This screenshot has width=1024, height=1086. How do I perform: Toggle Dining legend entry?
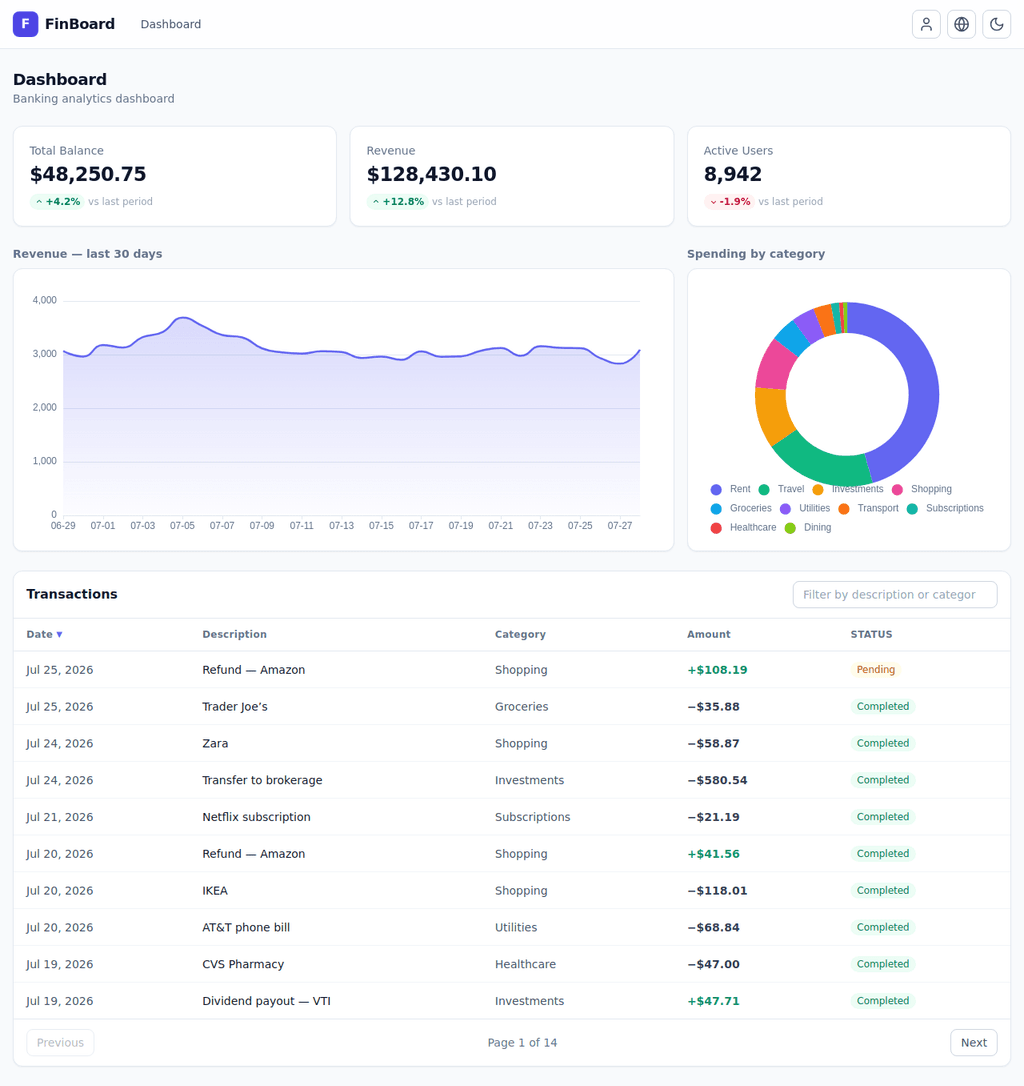coord(808,528)
